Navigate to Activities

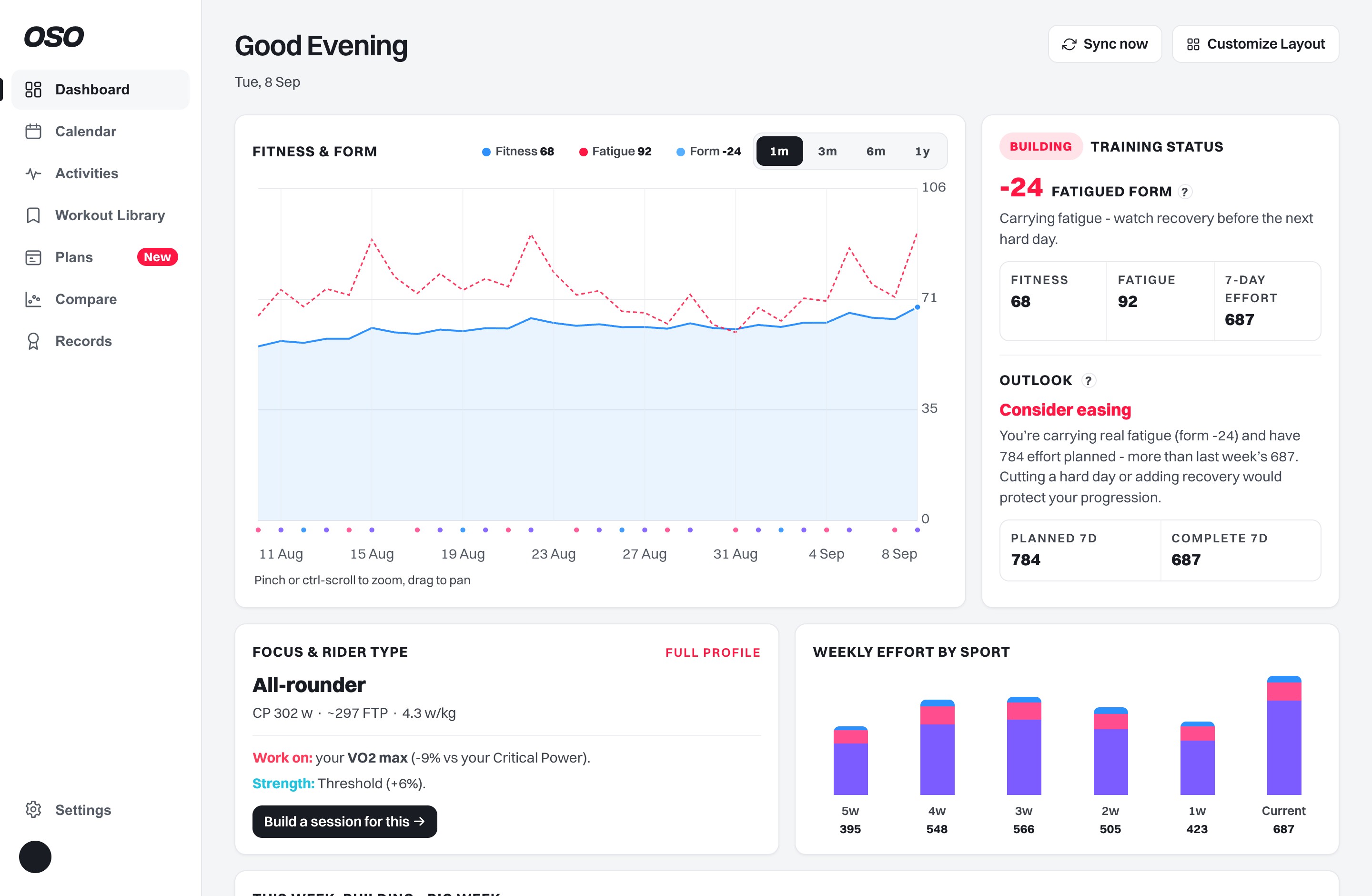coord(101,173)
